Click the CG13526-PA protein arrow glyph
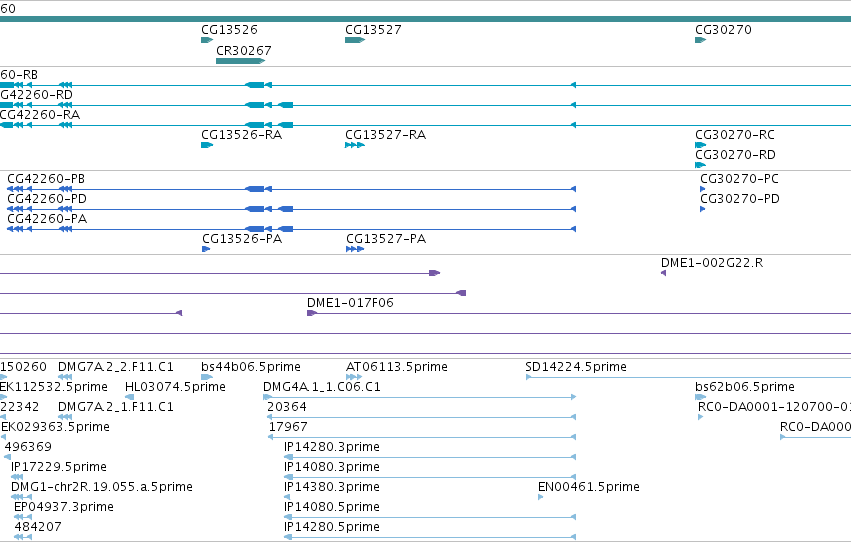 pos(206,249)
